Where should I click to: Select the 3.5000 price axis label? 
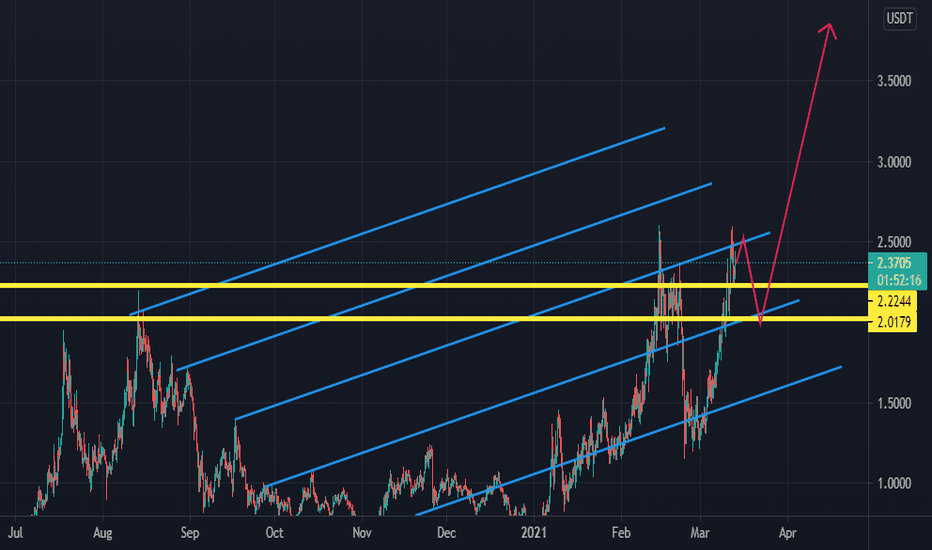894,81
